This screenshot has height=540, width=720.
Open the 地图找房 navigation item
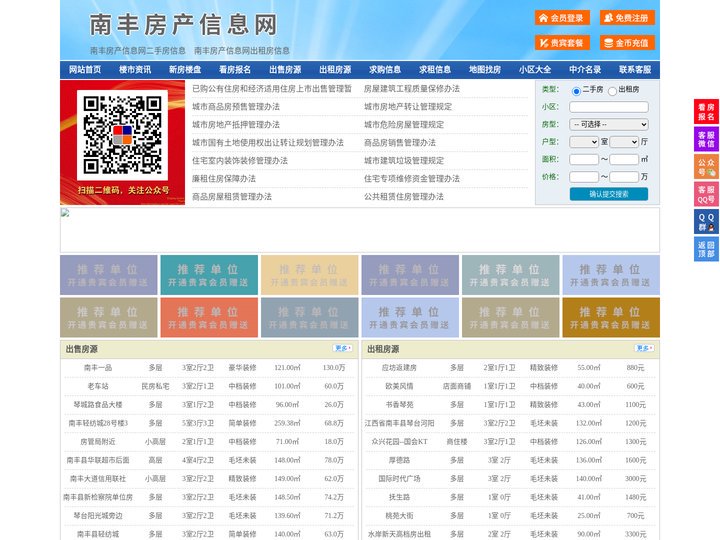(x=485, y=70)
